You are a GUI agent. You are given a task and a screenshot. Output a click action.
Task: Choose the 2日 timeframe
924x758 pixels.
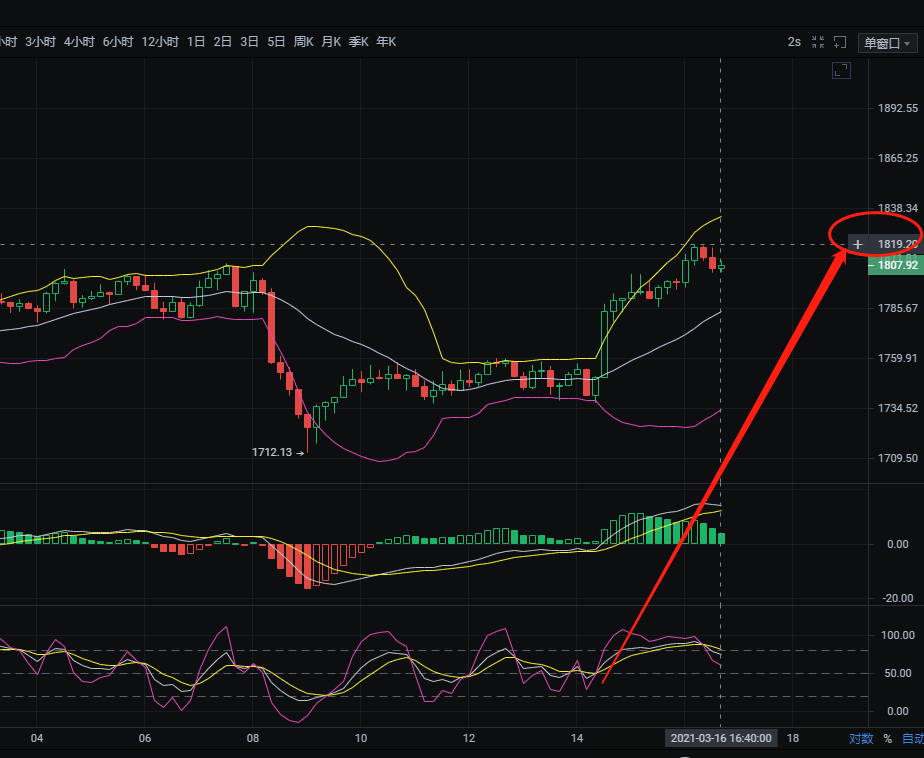click(x=223, y=42)
